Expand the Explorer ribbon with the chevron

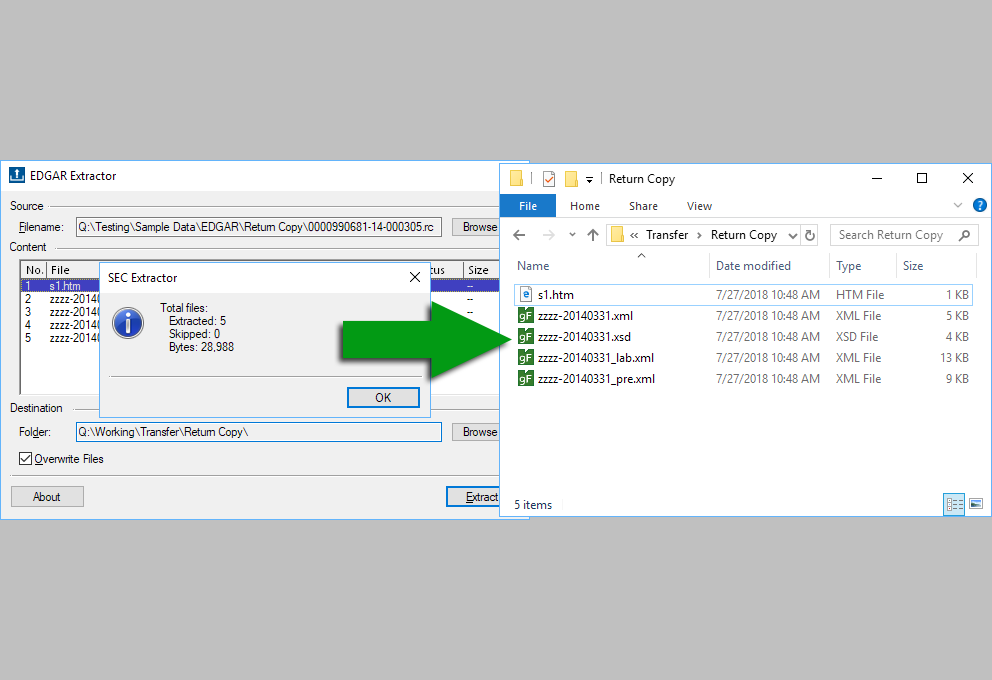[958, 205]
